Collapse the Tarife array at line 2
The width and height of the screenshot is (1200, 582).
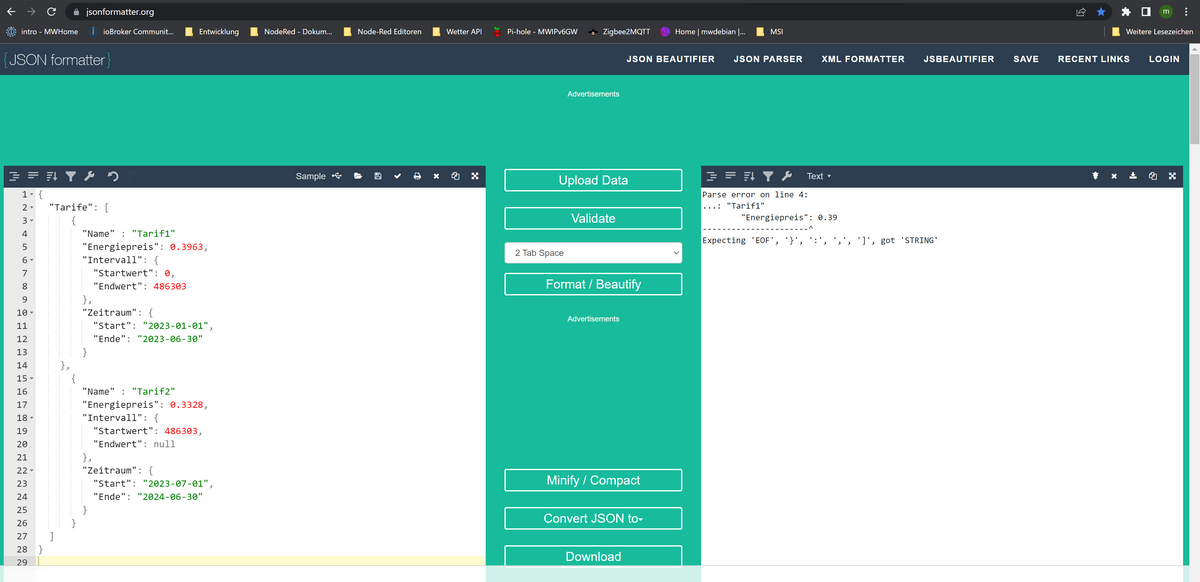pos(32,207)
